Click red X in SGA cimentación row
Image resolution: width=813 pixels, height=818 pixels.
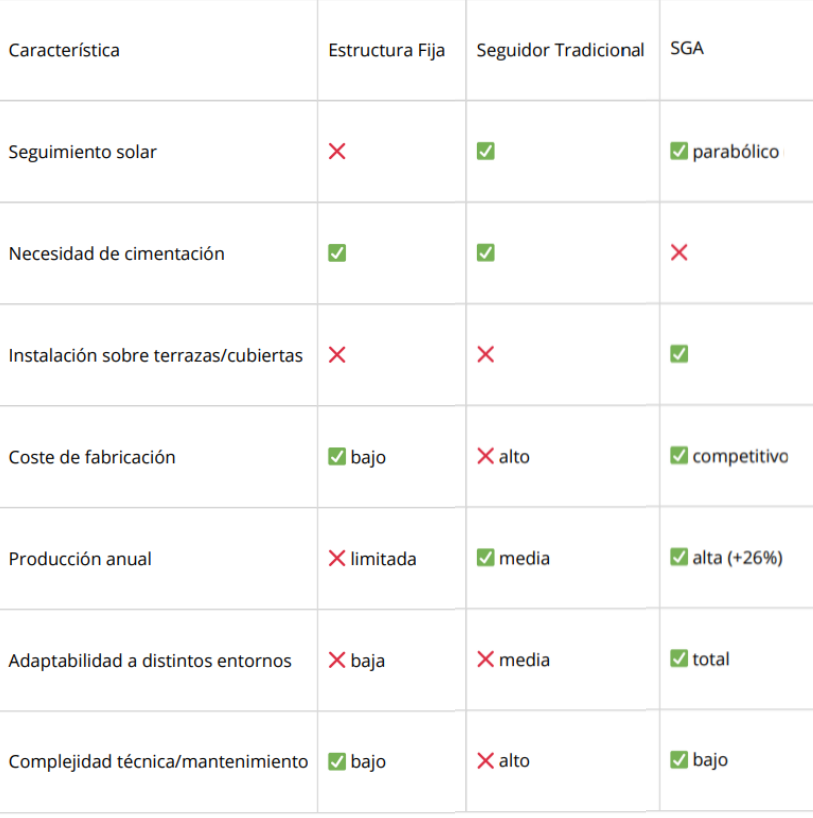[679, 252]
